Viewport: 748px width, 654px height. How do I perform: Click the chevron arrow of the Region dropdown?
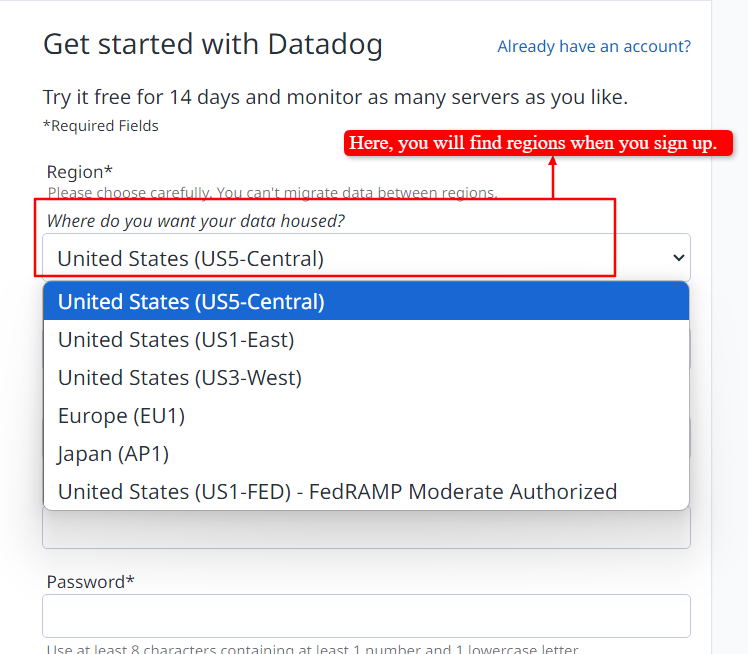click(679, 258)
